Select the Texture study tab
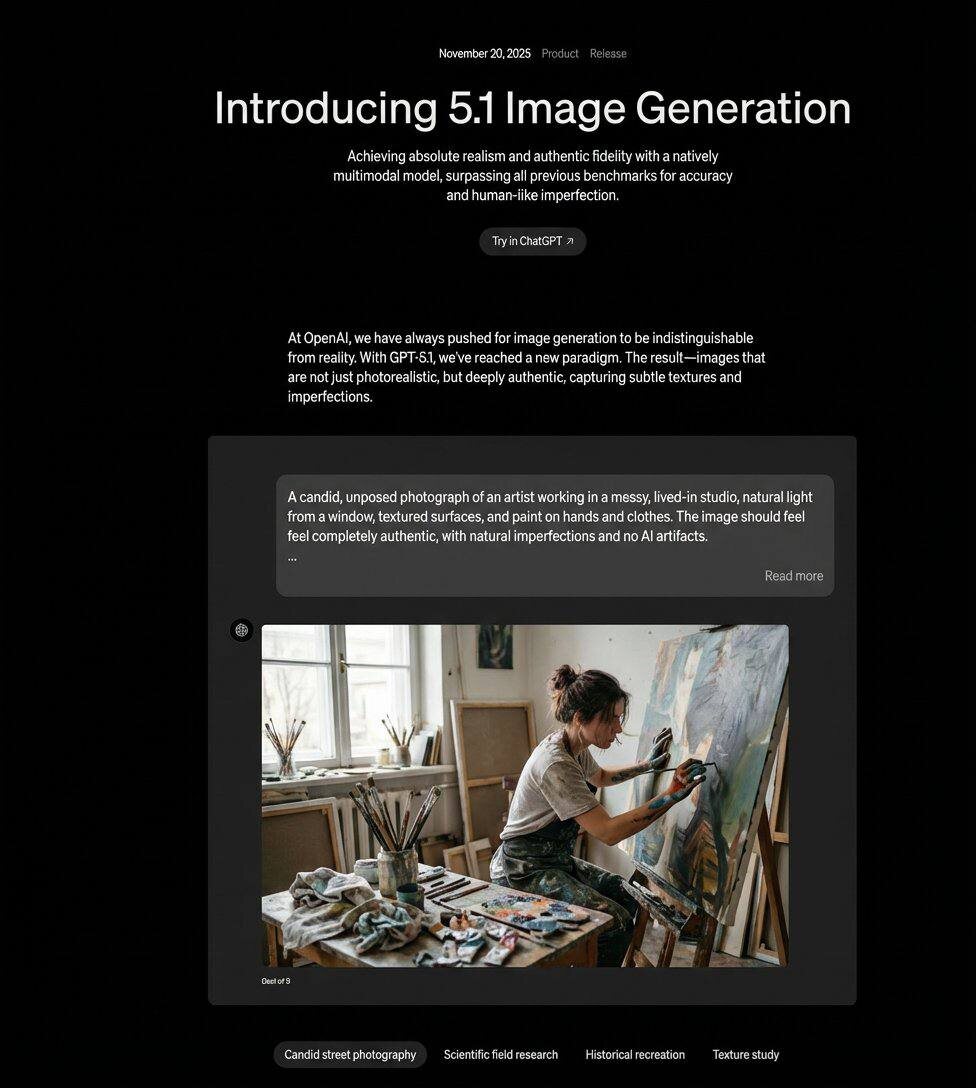The image size is (976, 1088). (x=746, y=1055)
